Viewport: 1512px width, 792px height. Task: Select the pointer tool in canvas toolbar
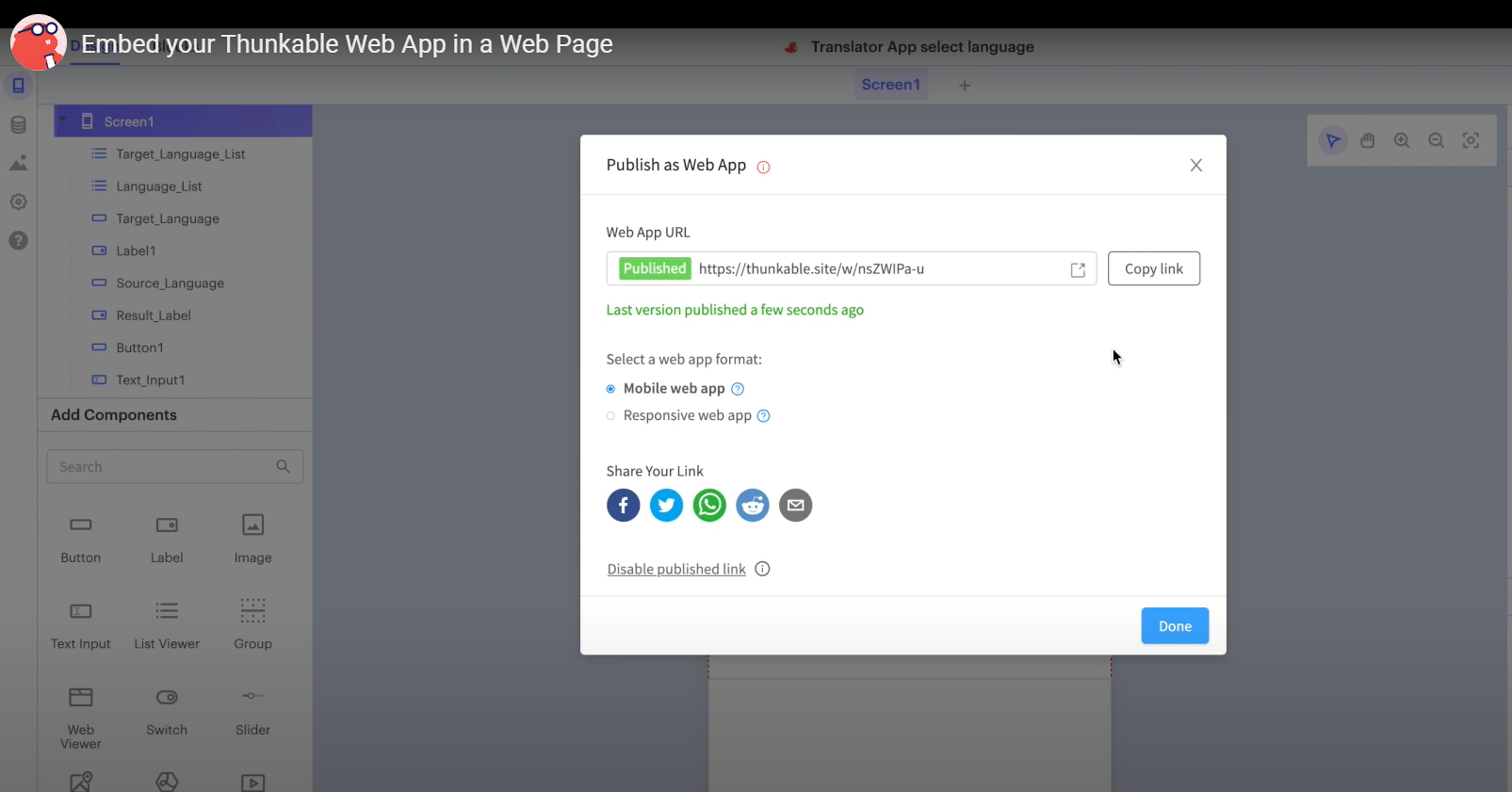tap(1333, 140)
